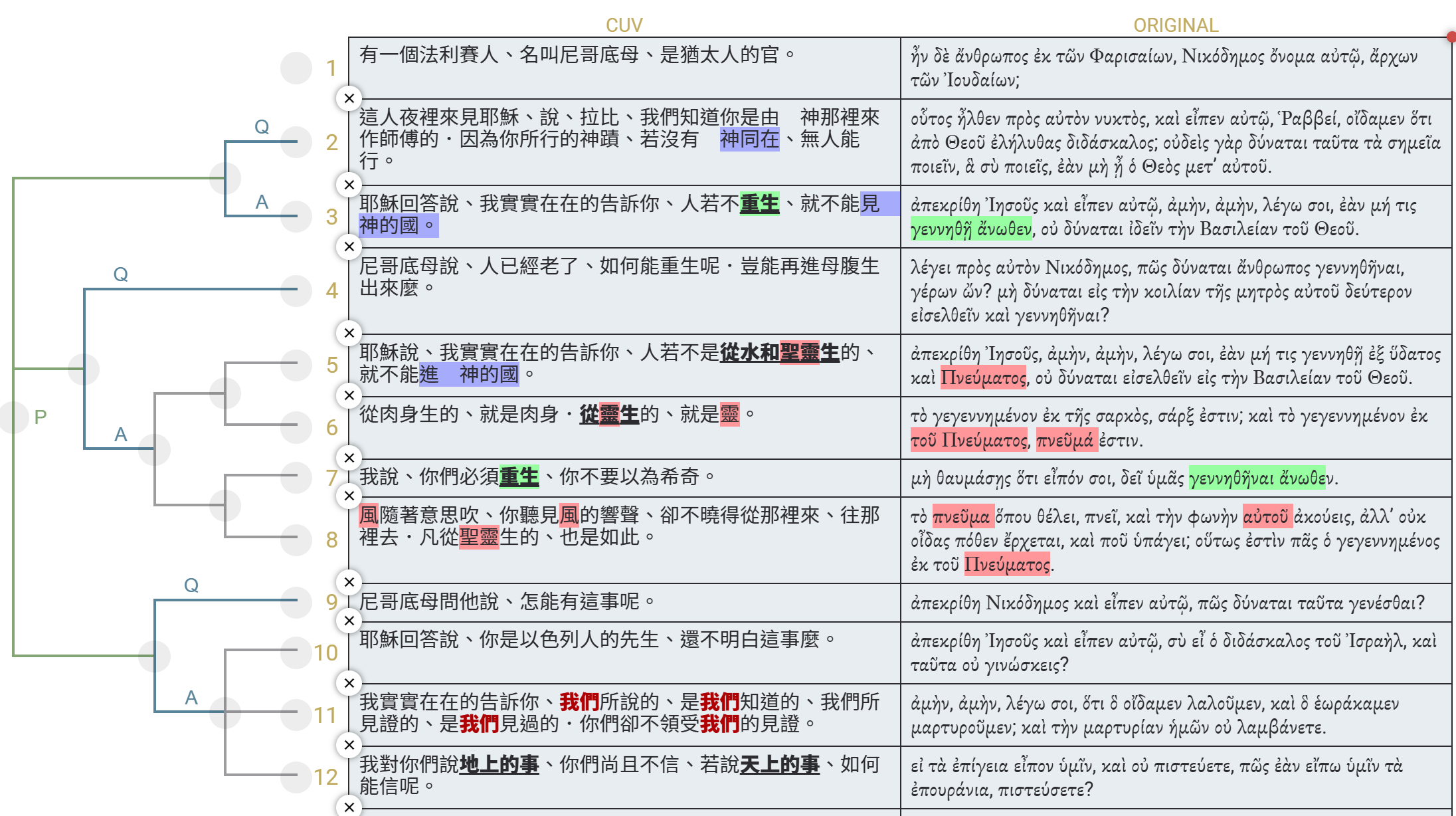Screen dimensions: 1456x816
Task: Select the gray leaf node of verse 8
Action: pos(296,539)
